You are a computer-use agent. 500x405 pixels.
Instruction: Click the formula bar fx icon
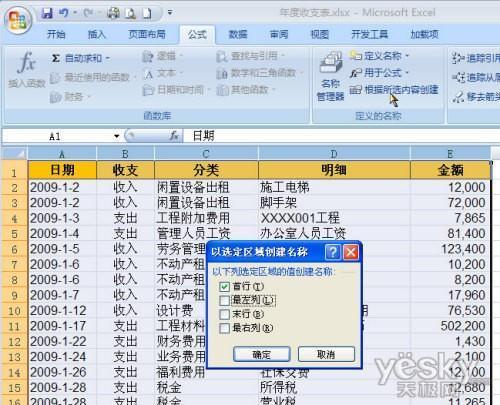coord(174,136)
